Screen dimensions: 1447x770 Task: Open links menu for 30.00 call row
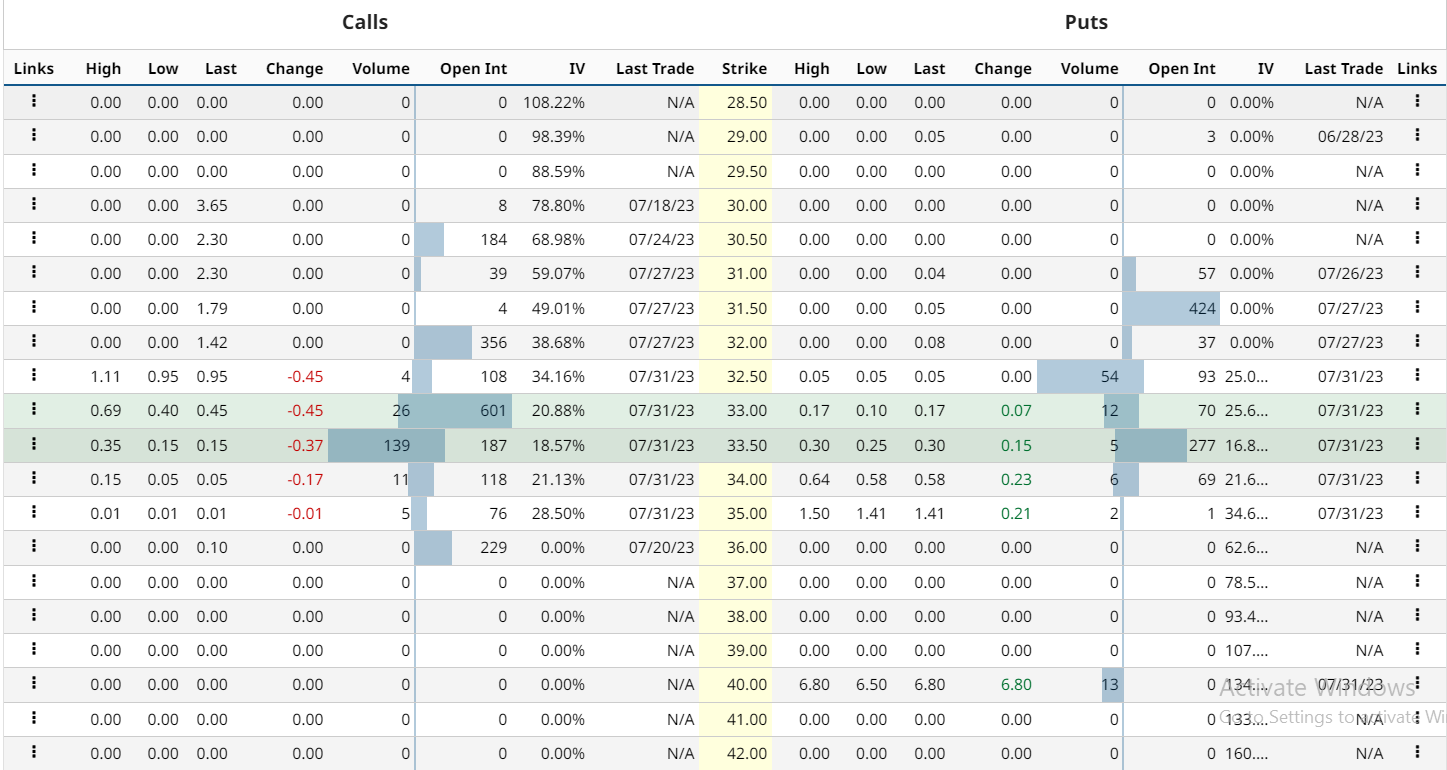(x=34, y=204)
